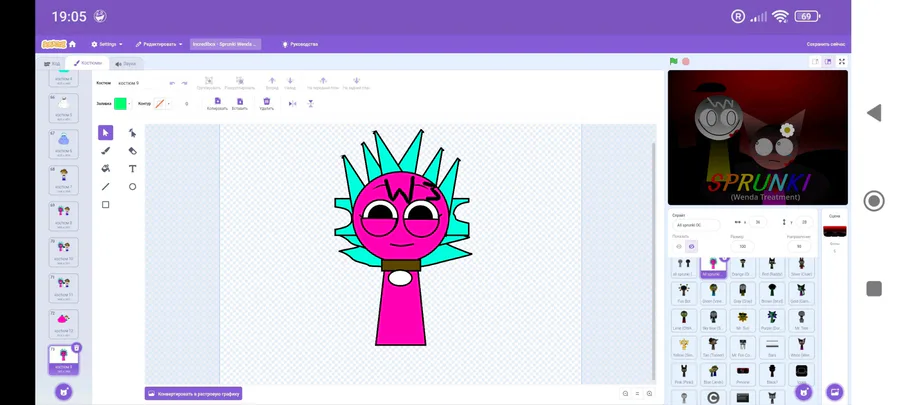Switch to the Код tab

pyautogui.click(x=52, y=64)
